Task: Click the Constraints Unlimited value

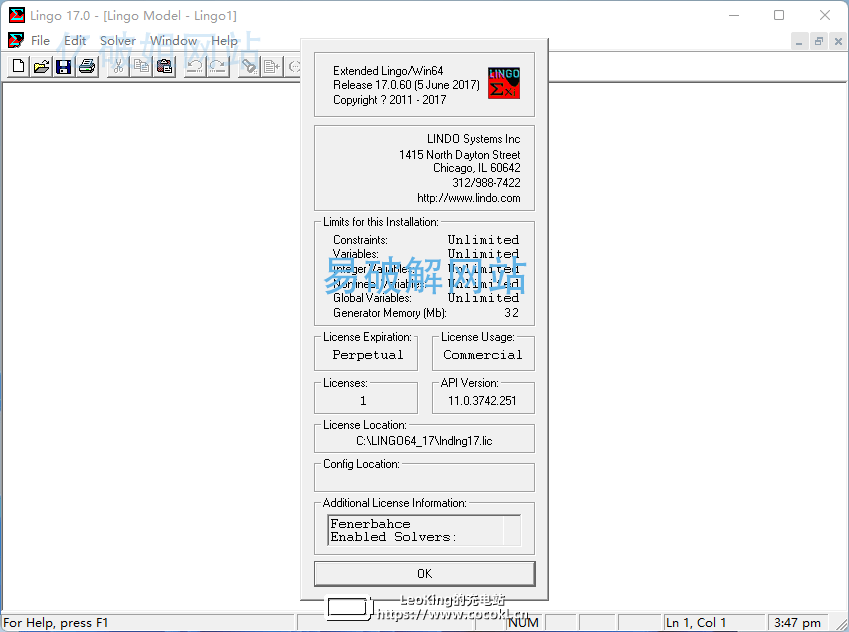Action: (x=483, y=240)
